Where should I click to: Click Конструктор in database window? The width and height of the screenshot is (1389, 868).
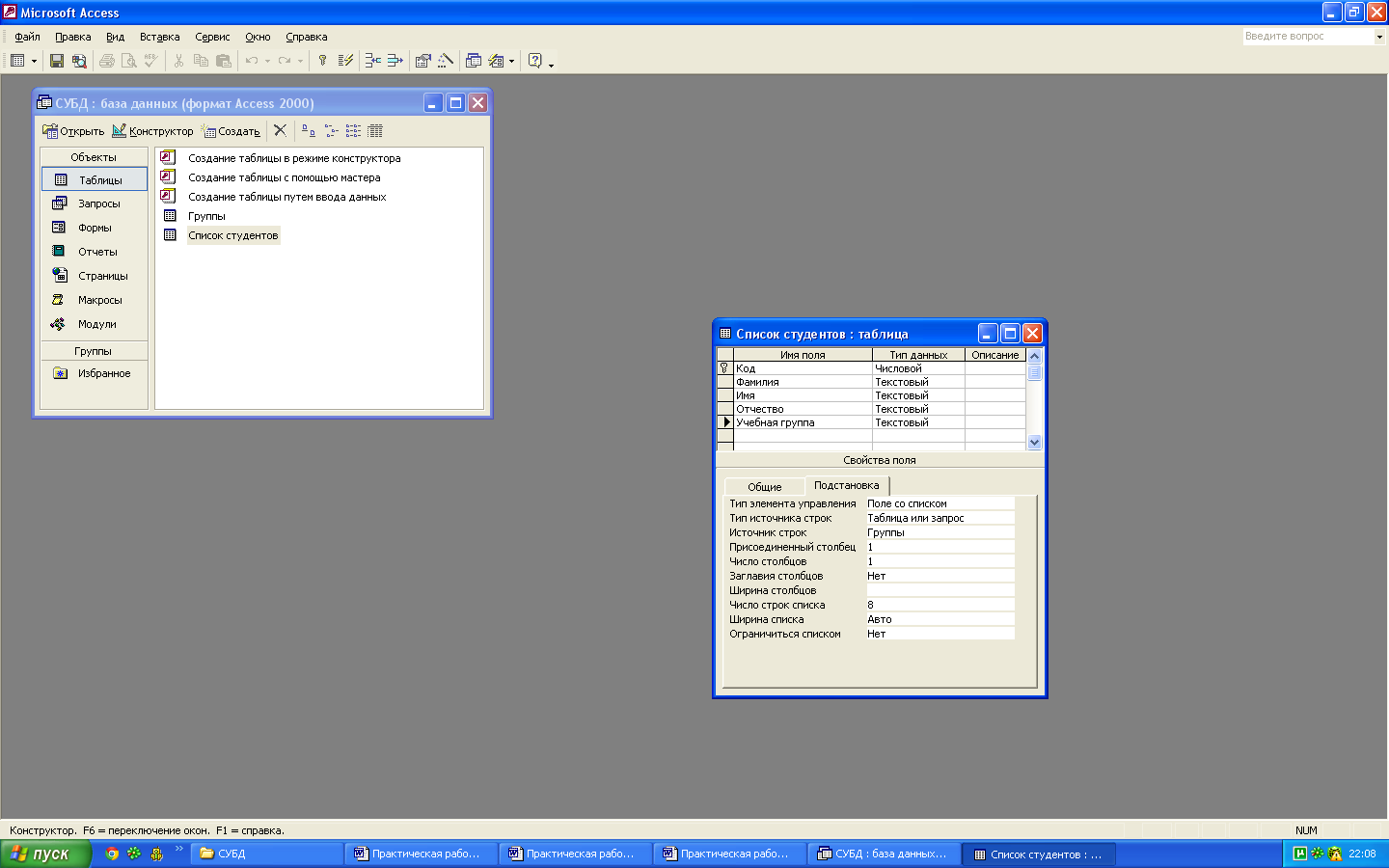(152, 131)
